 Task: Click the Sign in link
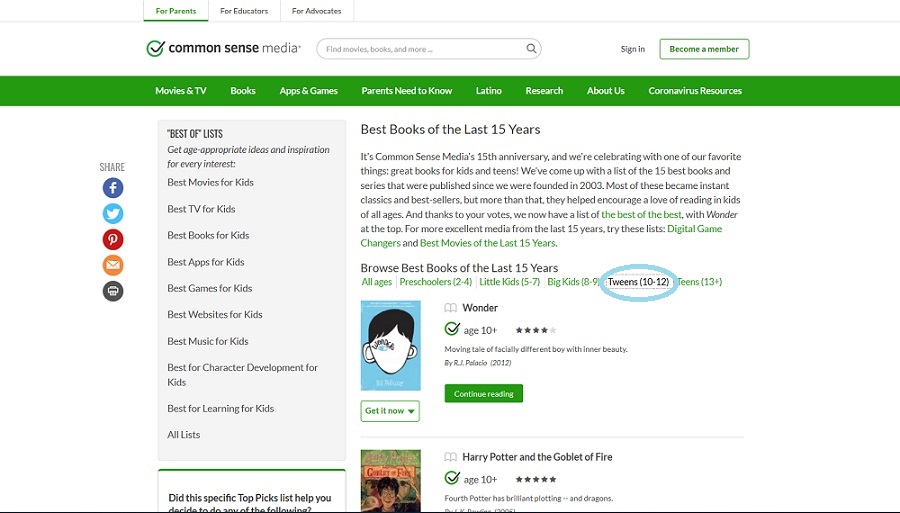633,49
